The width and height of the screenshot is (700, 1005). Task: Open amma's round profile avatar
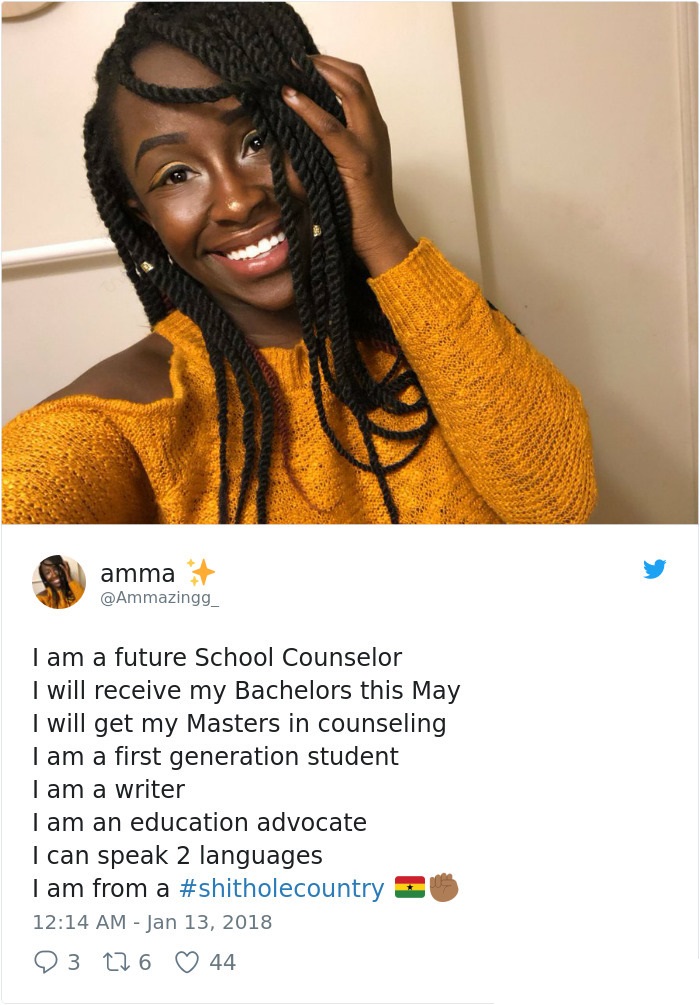(59, 582)
